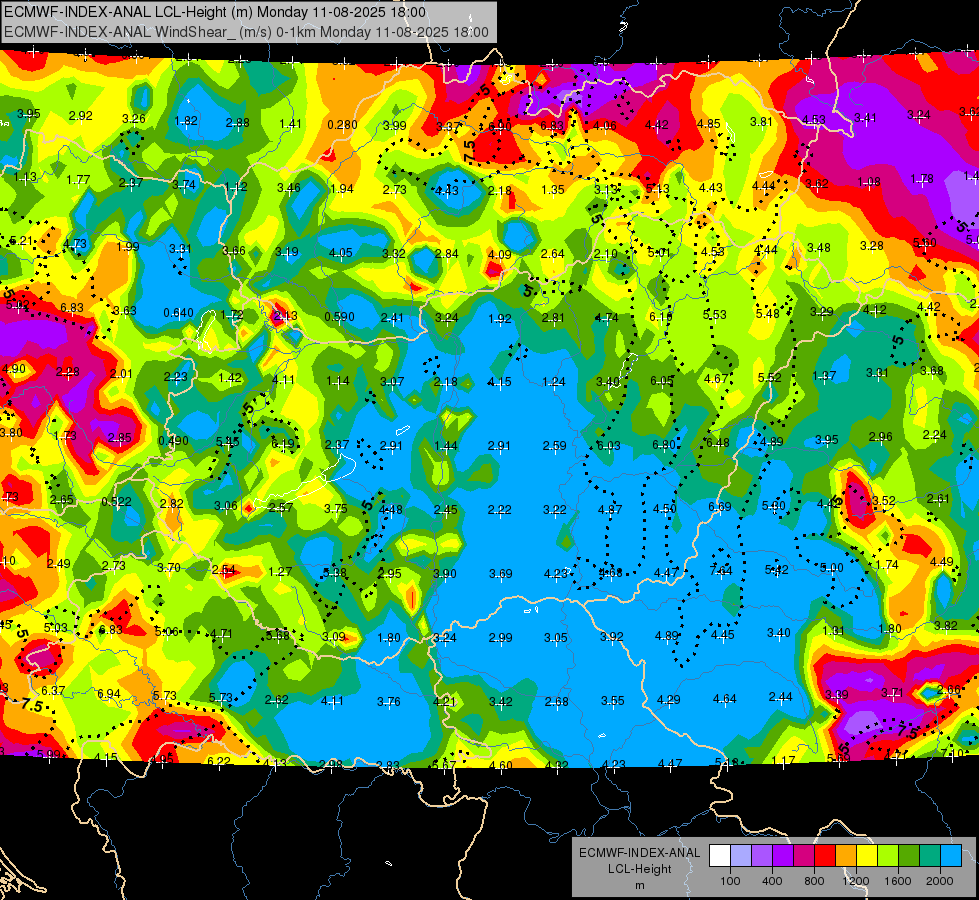Click the orange swatch in the legend

tap(846, 856)
